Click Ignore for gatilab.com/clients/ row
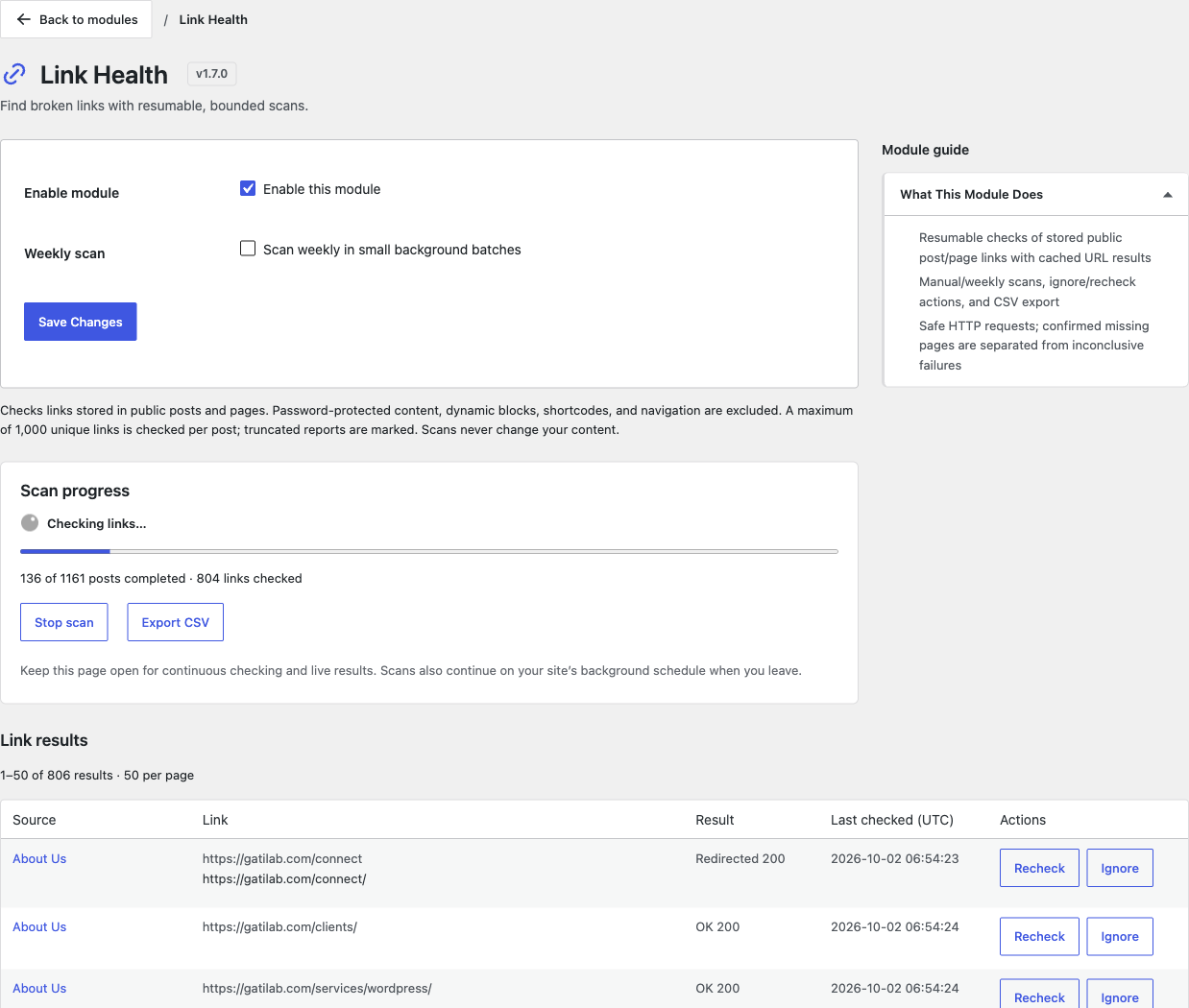 [x=1120, y=936]
